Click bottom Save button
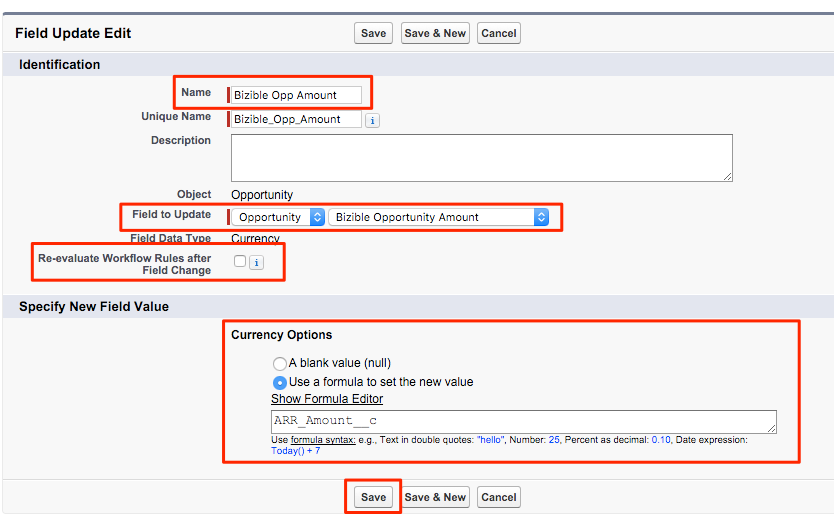Image resolution: width=834 pixels, height=519 pixels. [373, 497]
